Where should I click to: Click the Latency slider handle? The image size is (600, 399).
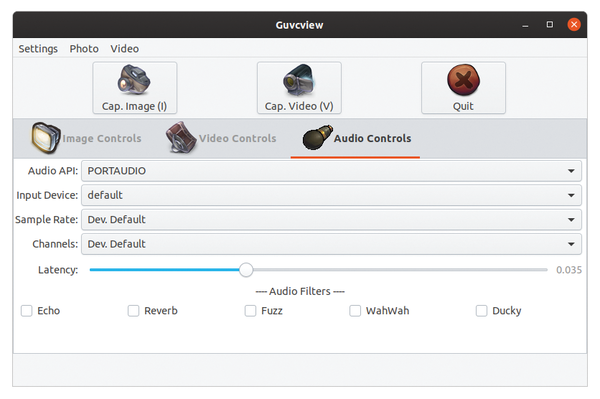pyautogui.click(x=246, y=270)
